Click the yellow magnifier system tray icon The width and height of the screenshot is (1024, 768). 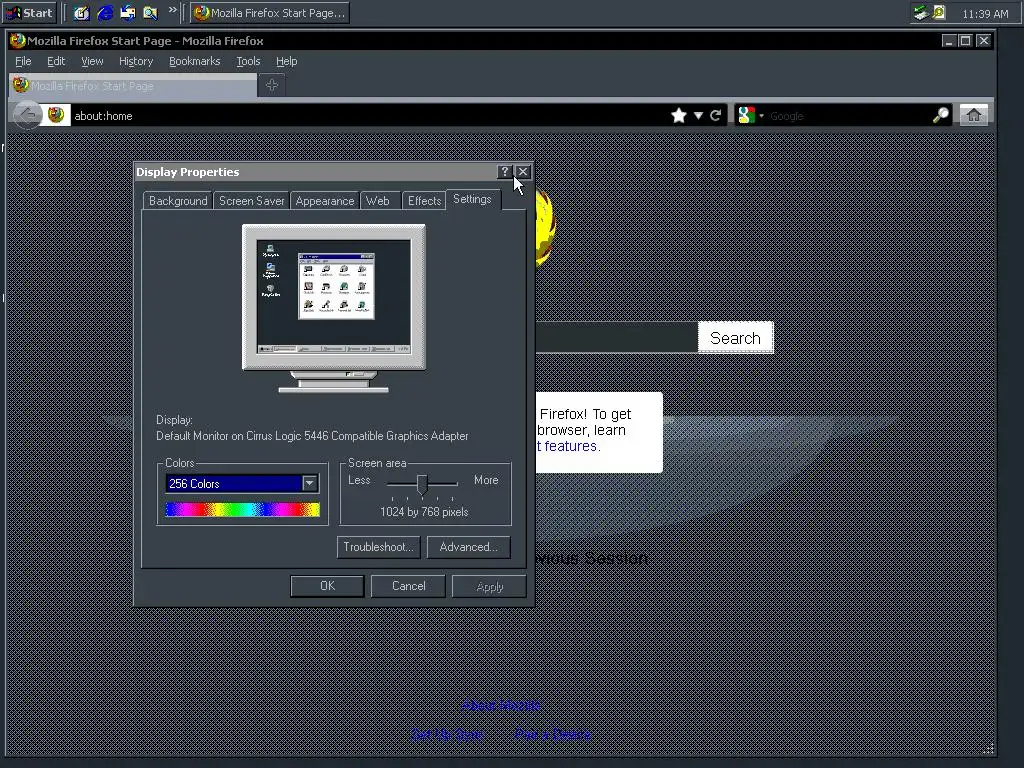(x=939, y=12)
